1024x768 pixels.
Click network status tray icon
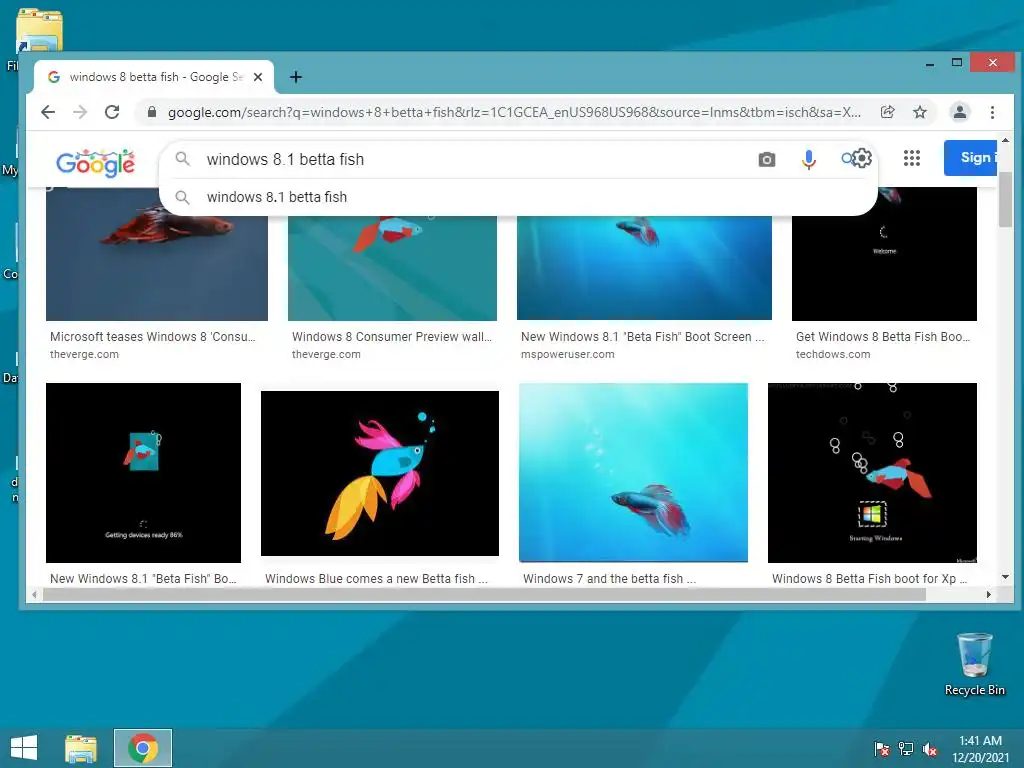coord(906,749)
